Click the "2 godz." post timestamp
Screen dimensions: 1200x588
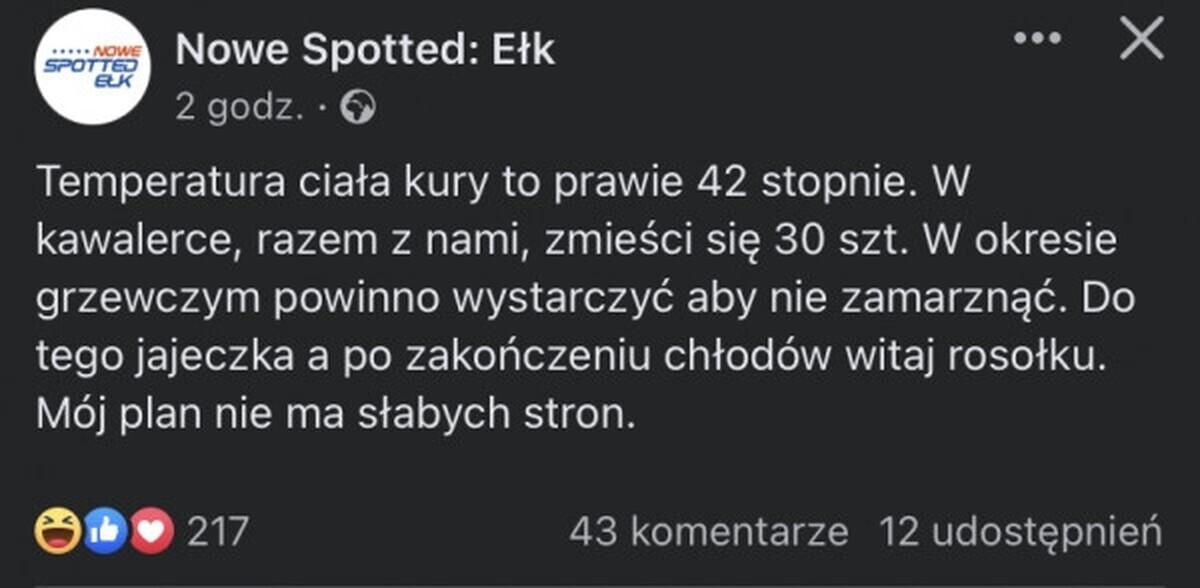pyautogui.click(x=240, y=108)
